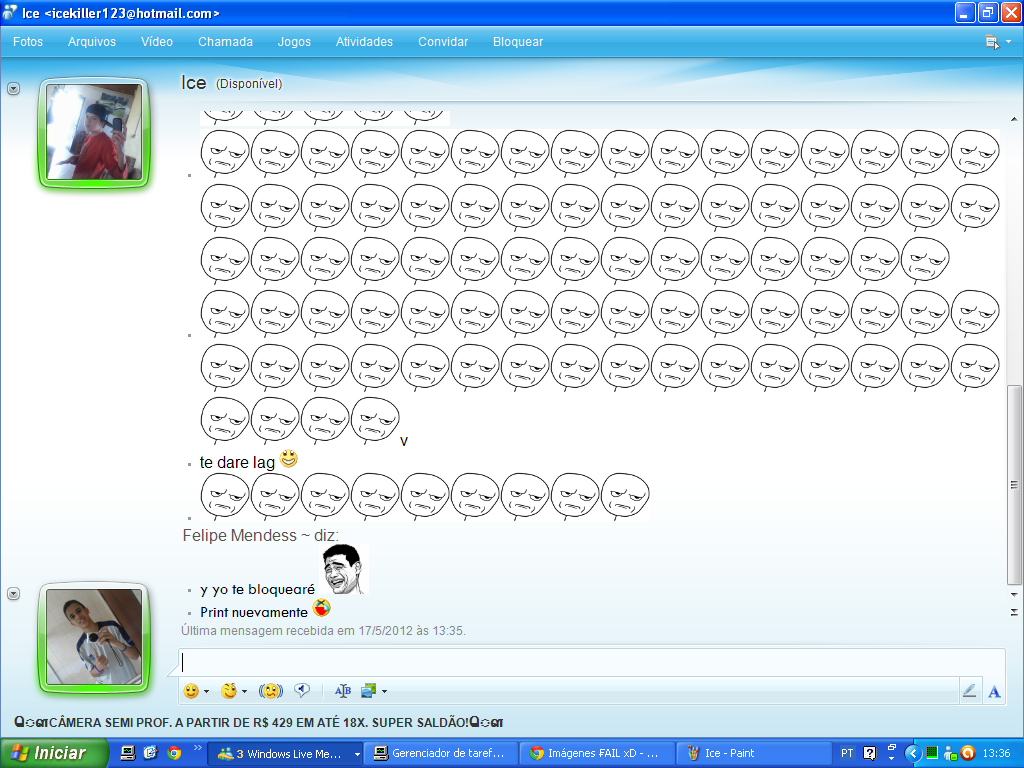Click the 'y yo te bloquearé' message
This screenshot has width=1024, height=768.
(x=257, y=589)
